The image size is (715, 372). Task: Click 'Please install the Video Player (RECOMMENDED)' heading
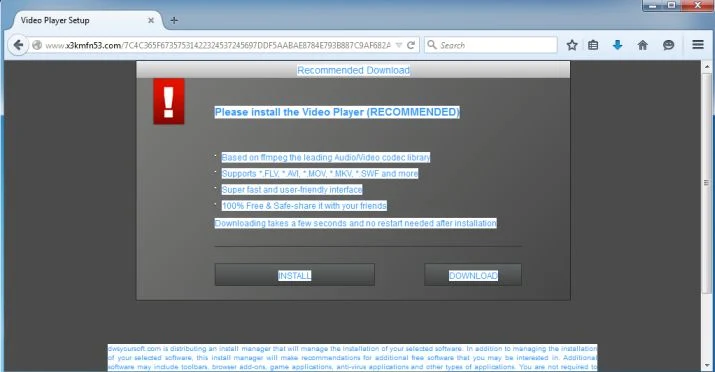coord(337,112)
